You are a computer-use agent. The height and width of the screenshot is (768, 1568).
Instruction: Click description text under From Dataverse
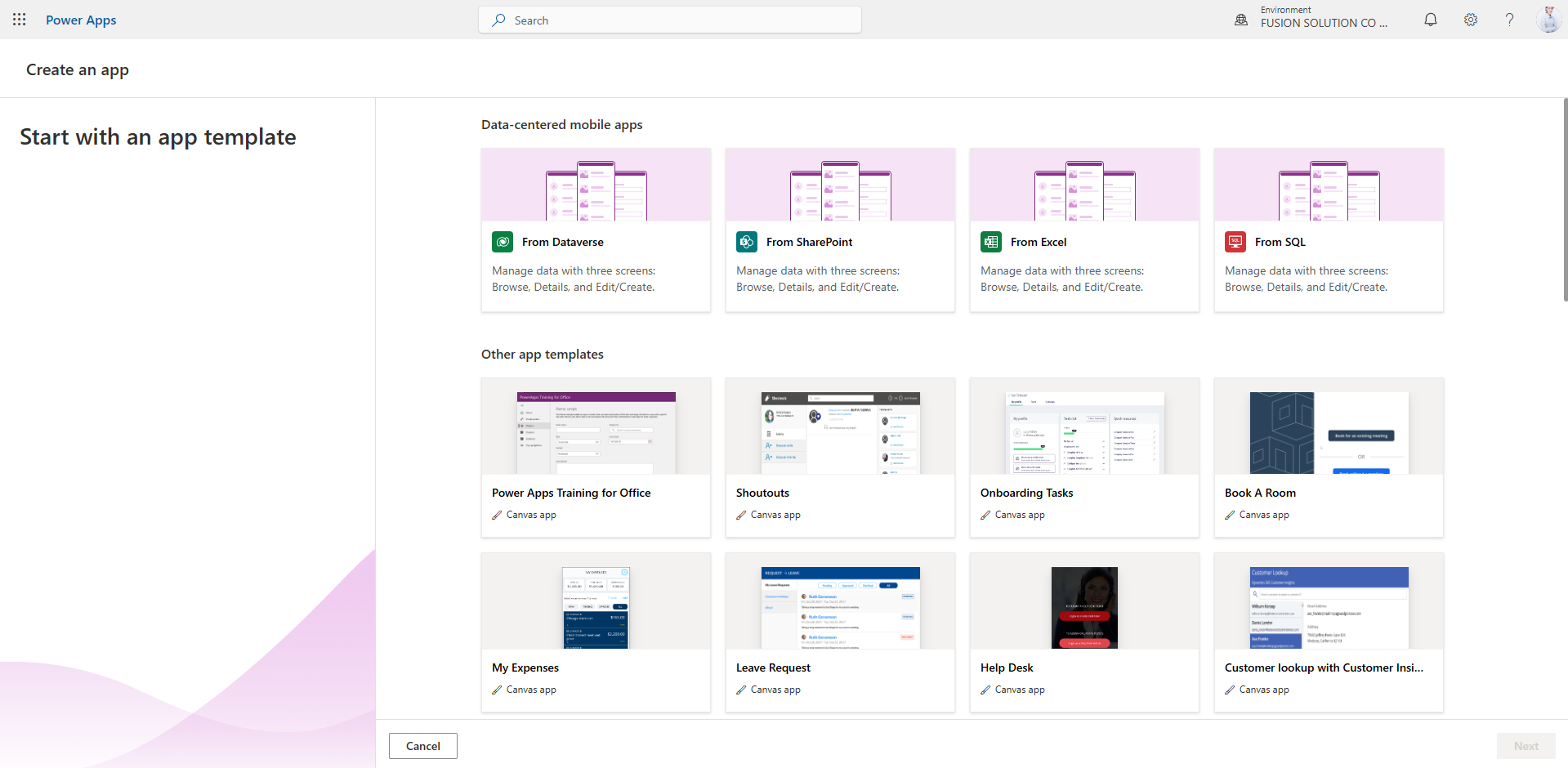tap(574, 279)
